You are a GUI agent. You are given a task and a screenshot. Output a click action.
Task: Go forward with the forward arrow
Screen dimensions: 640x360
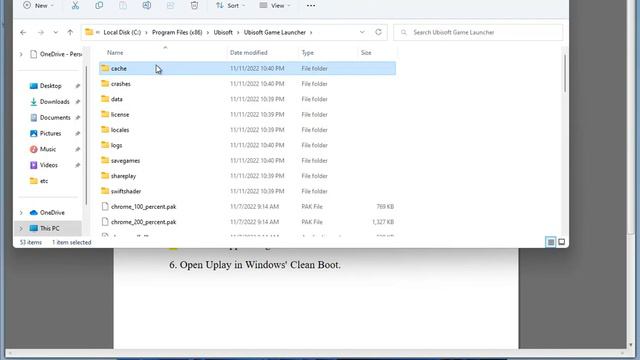[40, 32]
